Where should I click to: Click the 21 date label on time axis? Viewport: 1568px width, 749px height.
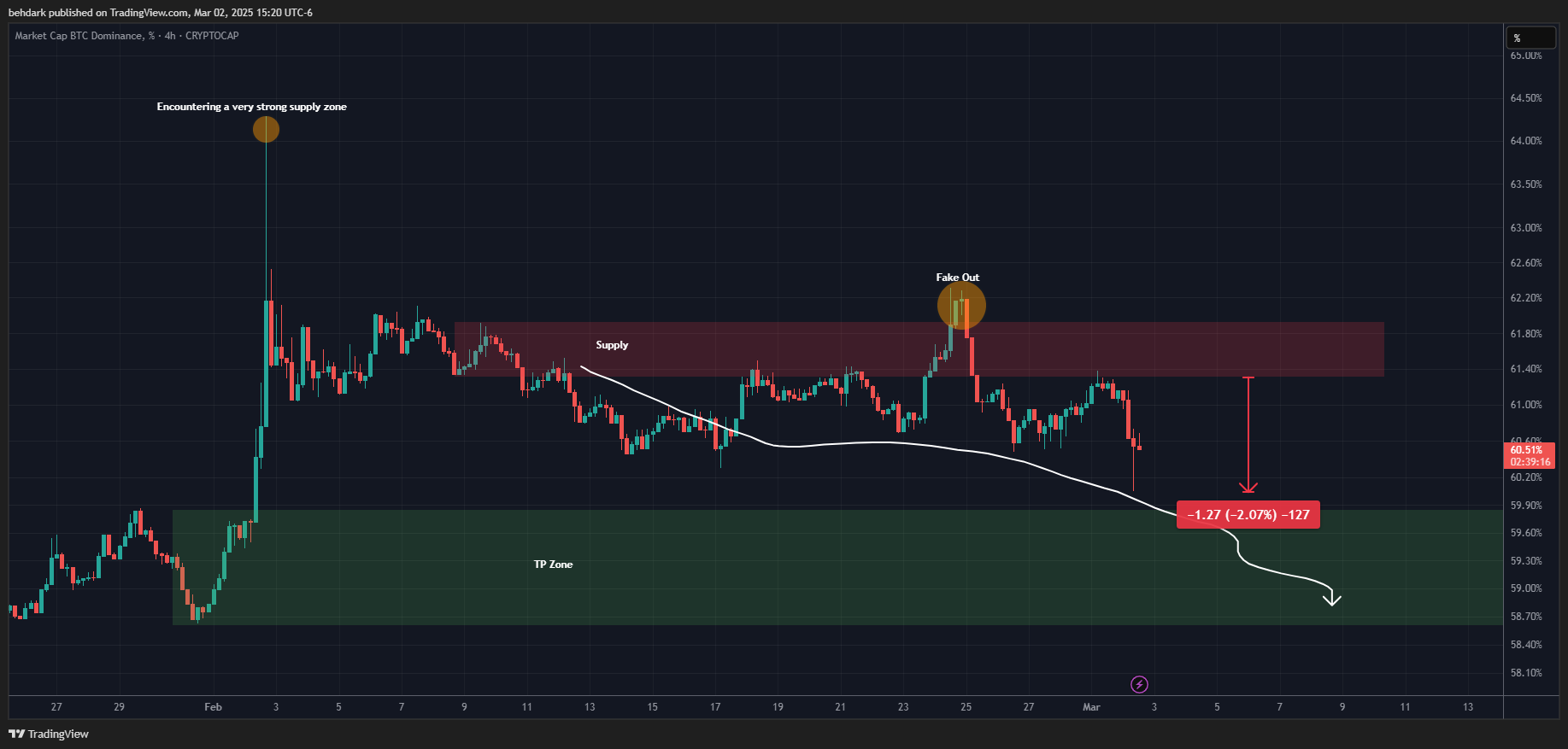[841, 707]
